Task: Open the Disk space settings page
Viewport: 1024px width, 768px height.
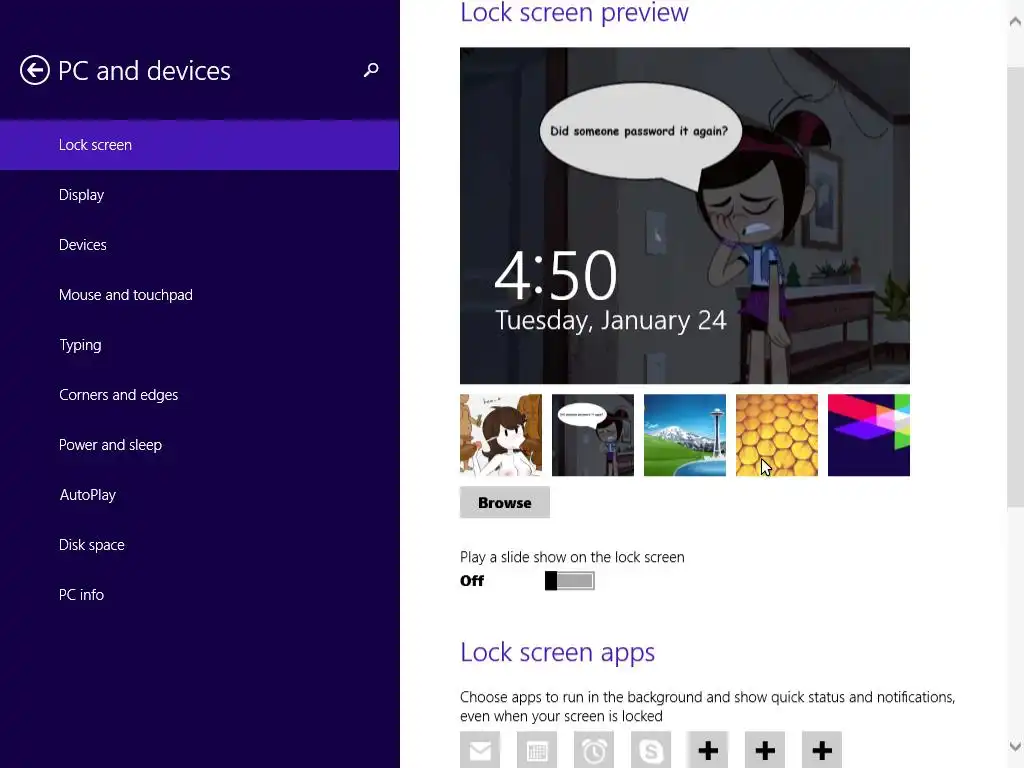Action: [x=199, y=545]
